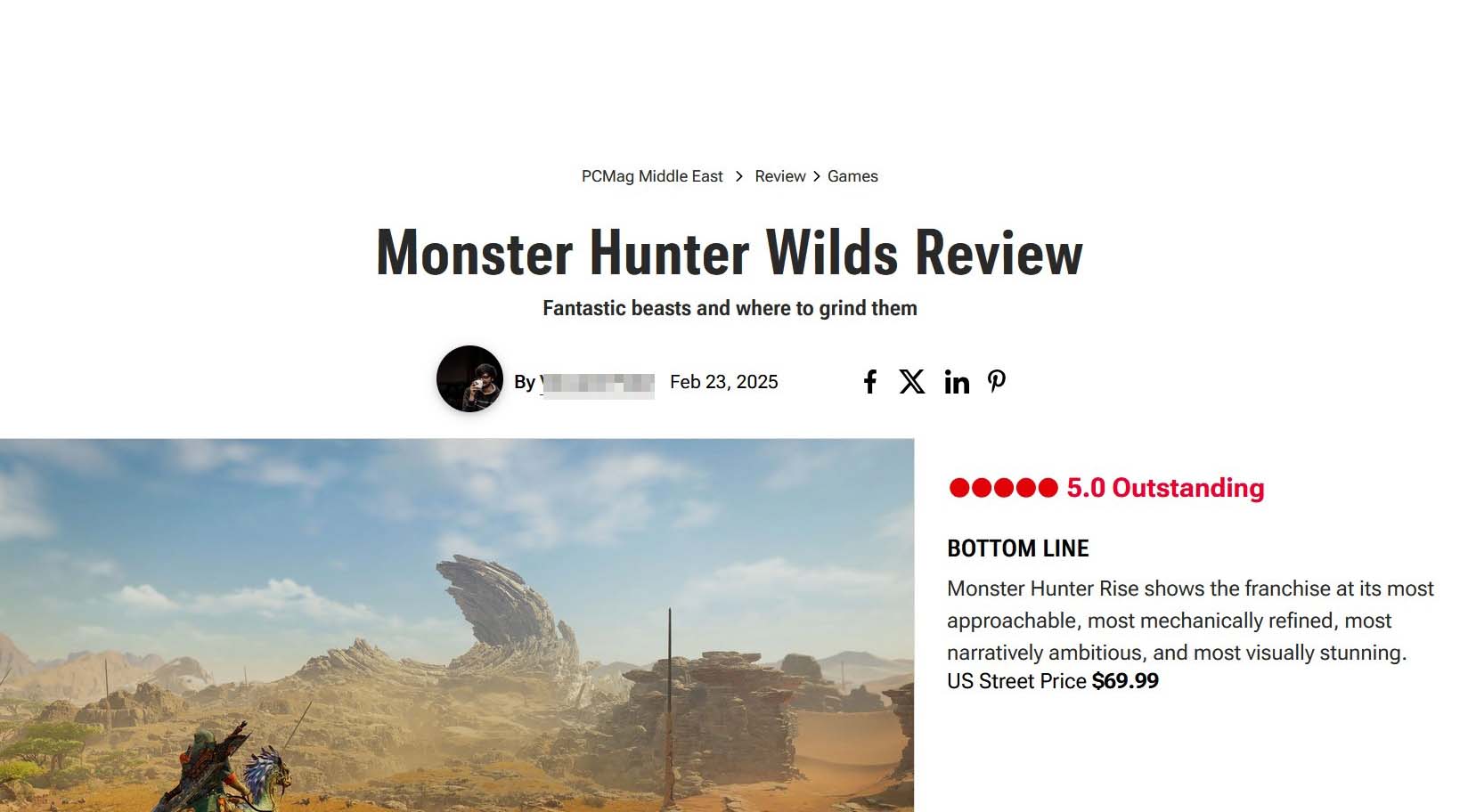
Task: Open the desert landscape hero image
Action: (457, 625)
